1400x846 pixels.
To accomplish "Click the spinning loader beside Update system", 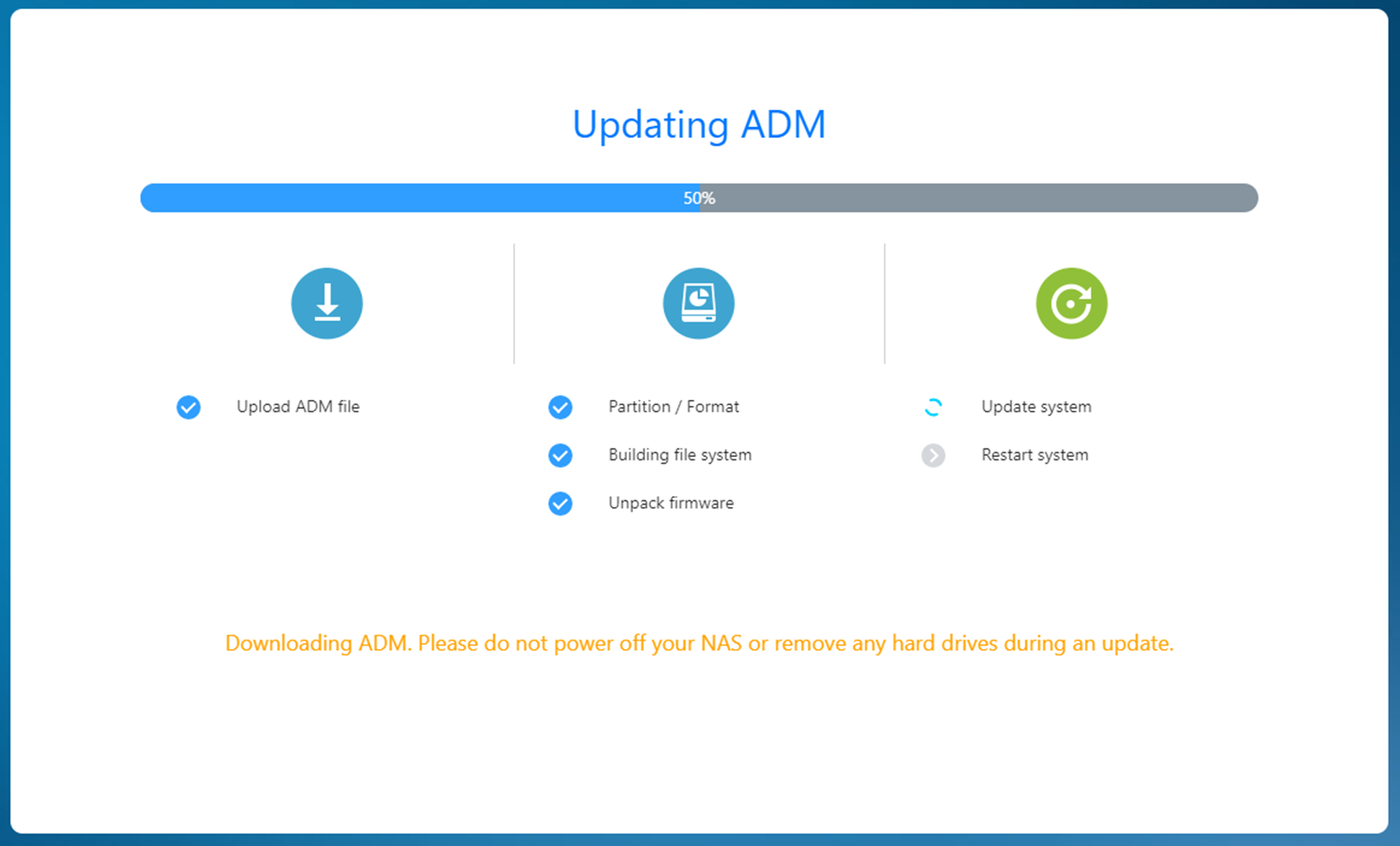I will point(933,407).
